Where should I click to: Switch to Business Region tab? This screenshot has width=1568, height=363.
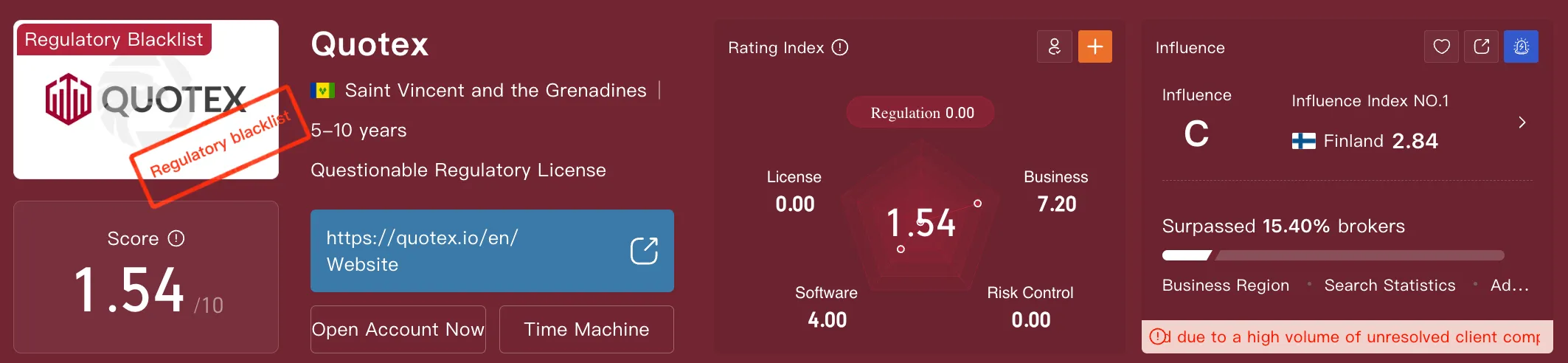tap(1226, 286)
